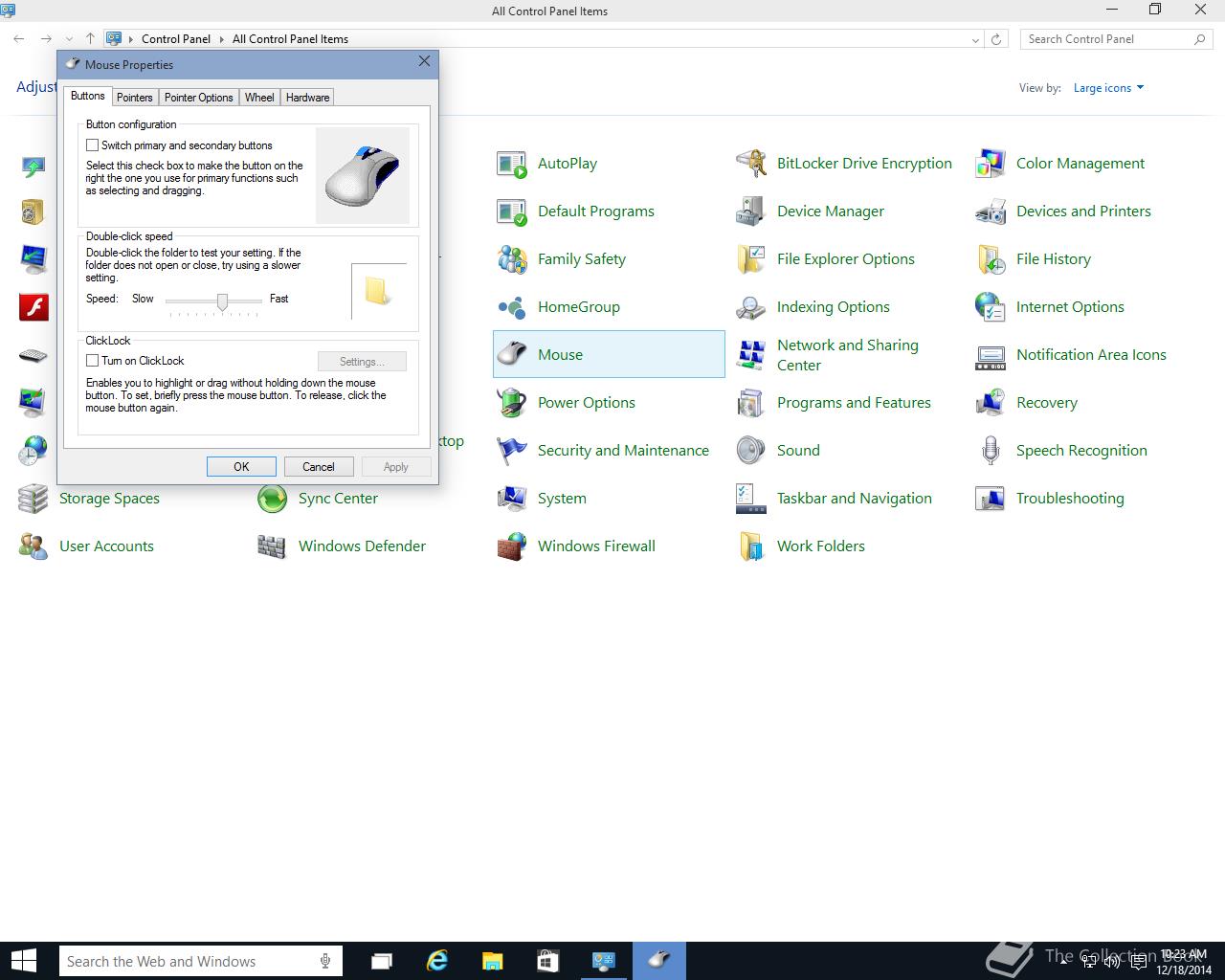Open View by Large icons dropdown
The height and width of the screenshot is (980, 1225).
1108,88
